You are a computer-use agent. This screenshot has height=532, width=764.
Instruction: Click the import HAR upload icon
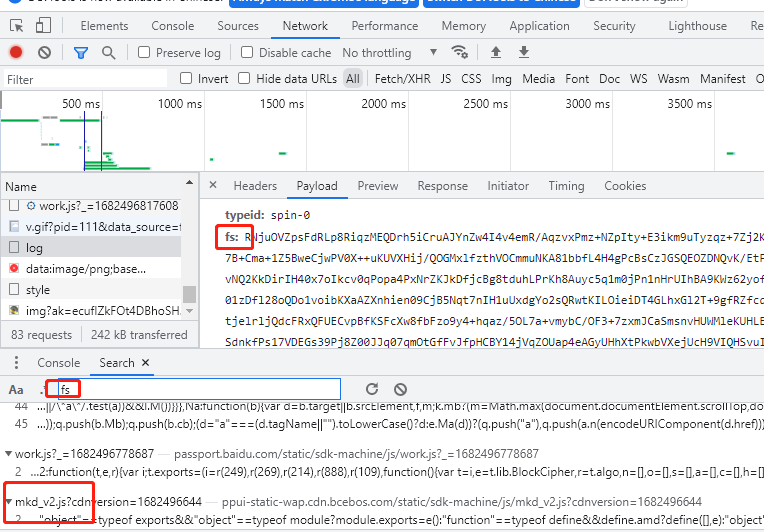496,52
